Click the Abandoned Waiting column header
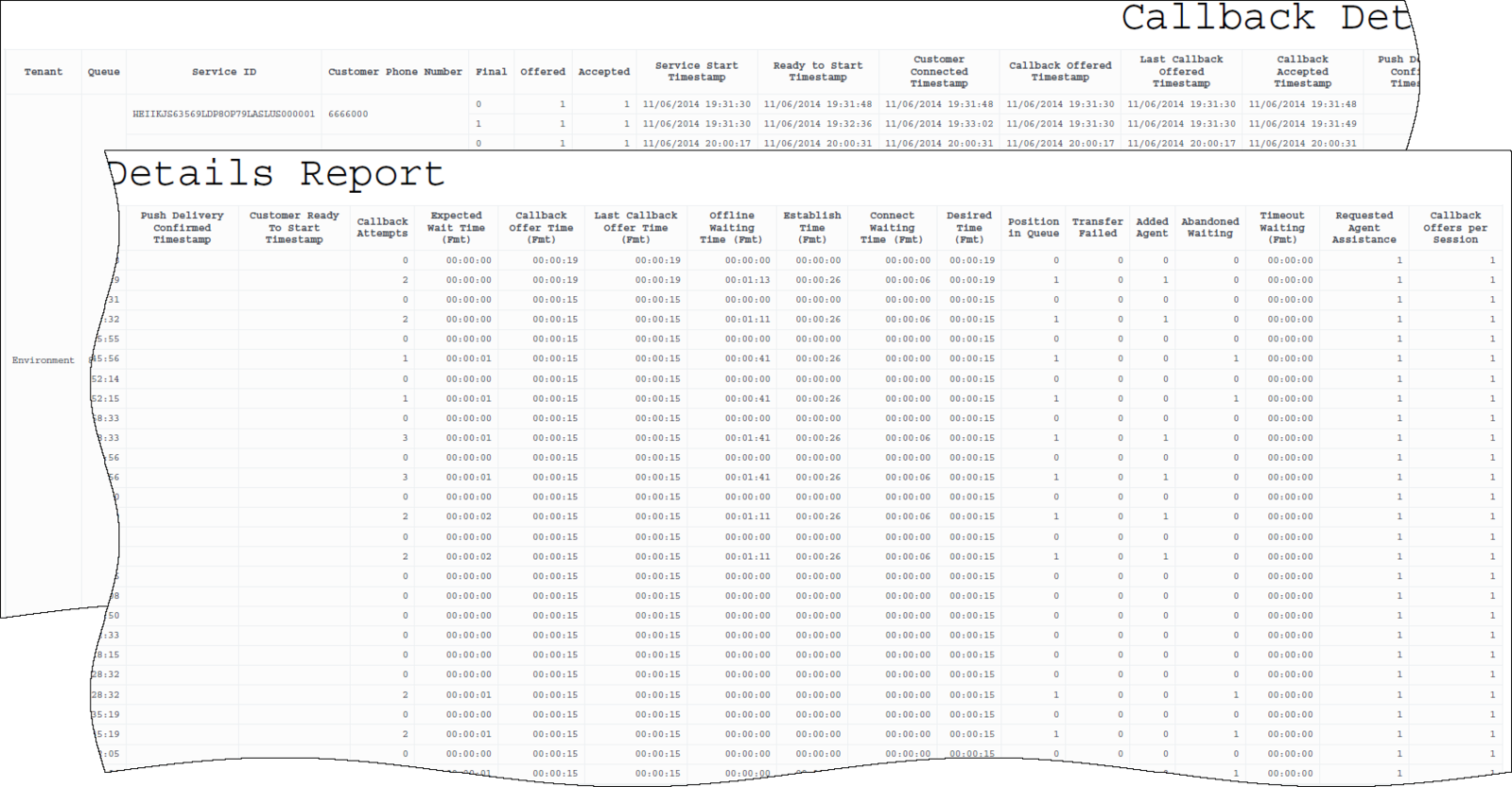This screenshot has width=1512, height=787. [1210, 228]
